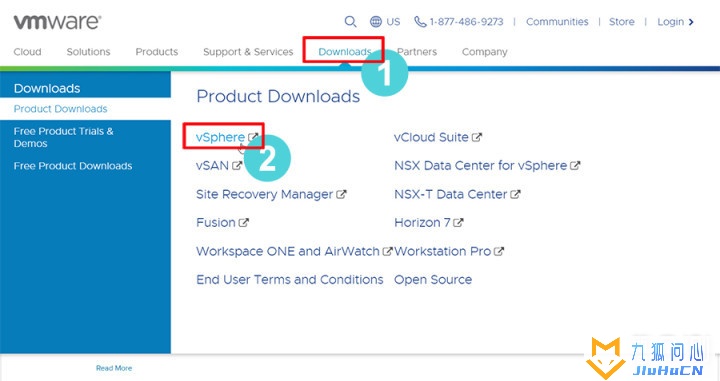This screenshot has width=720, height=381.
Task: Click the Read More link
Action: point(114,368)
